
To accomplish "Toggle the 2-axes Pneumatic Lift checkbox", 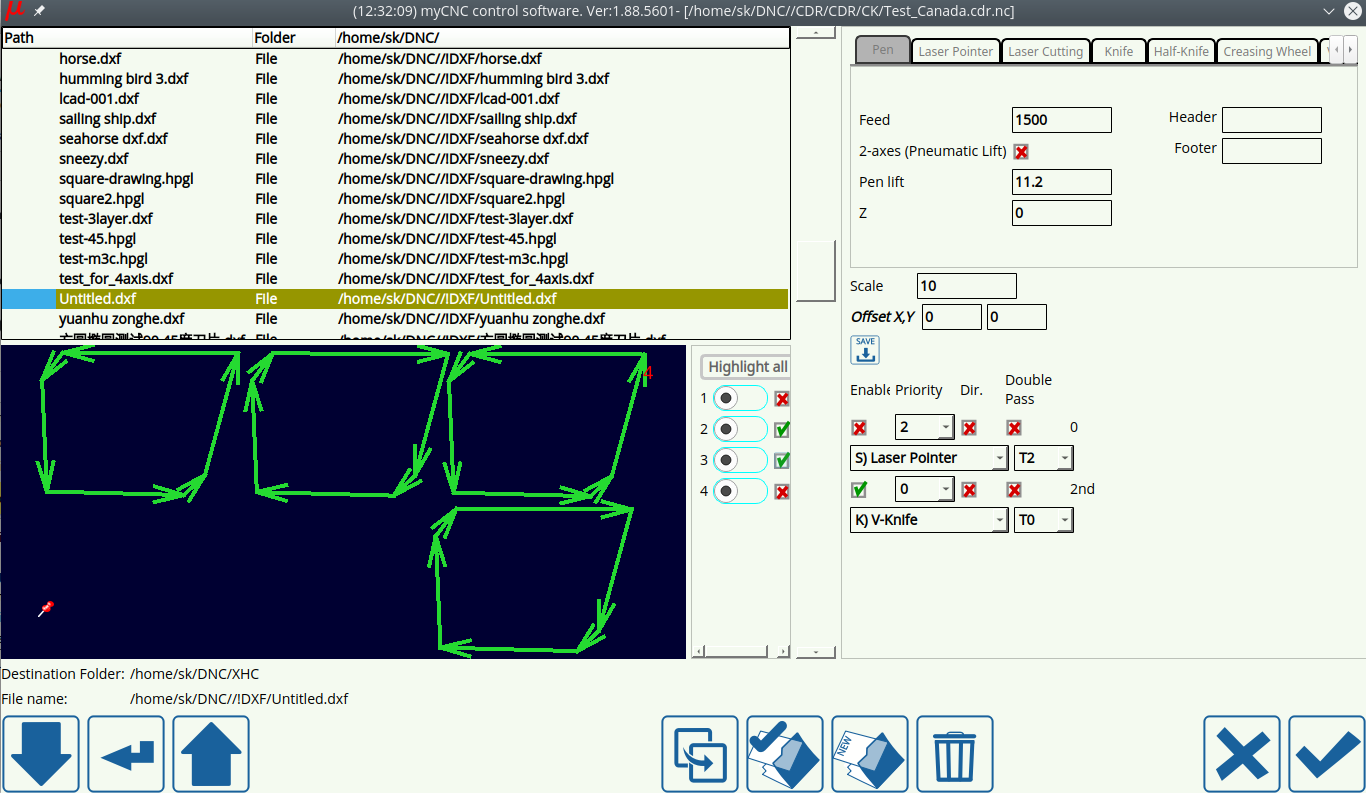I will 1021,152.
